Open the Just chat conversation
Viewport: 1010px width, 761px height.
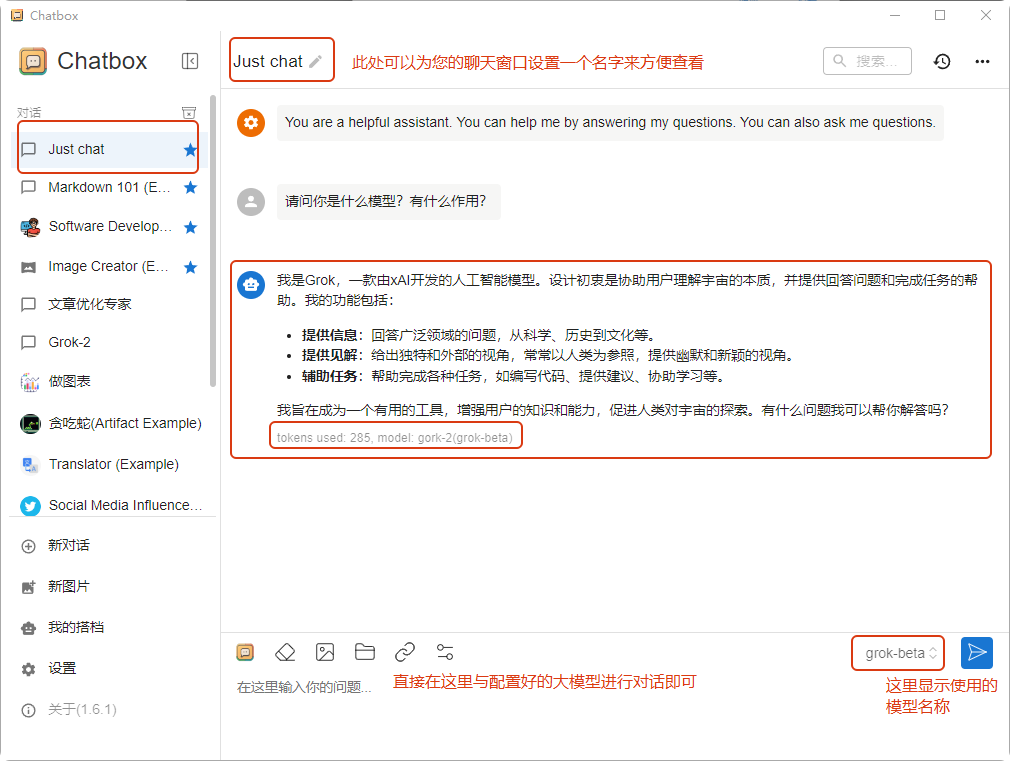coord(108,149)
